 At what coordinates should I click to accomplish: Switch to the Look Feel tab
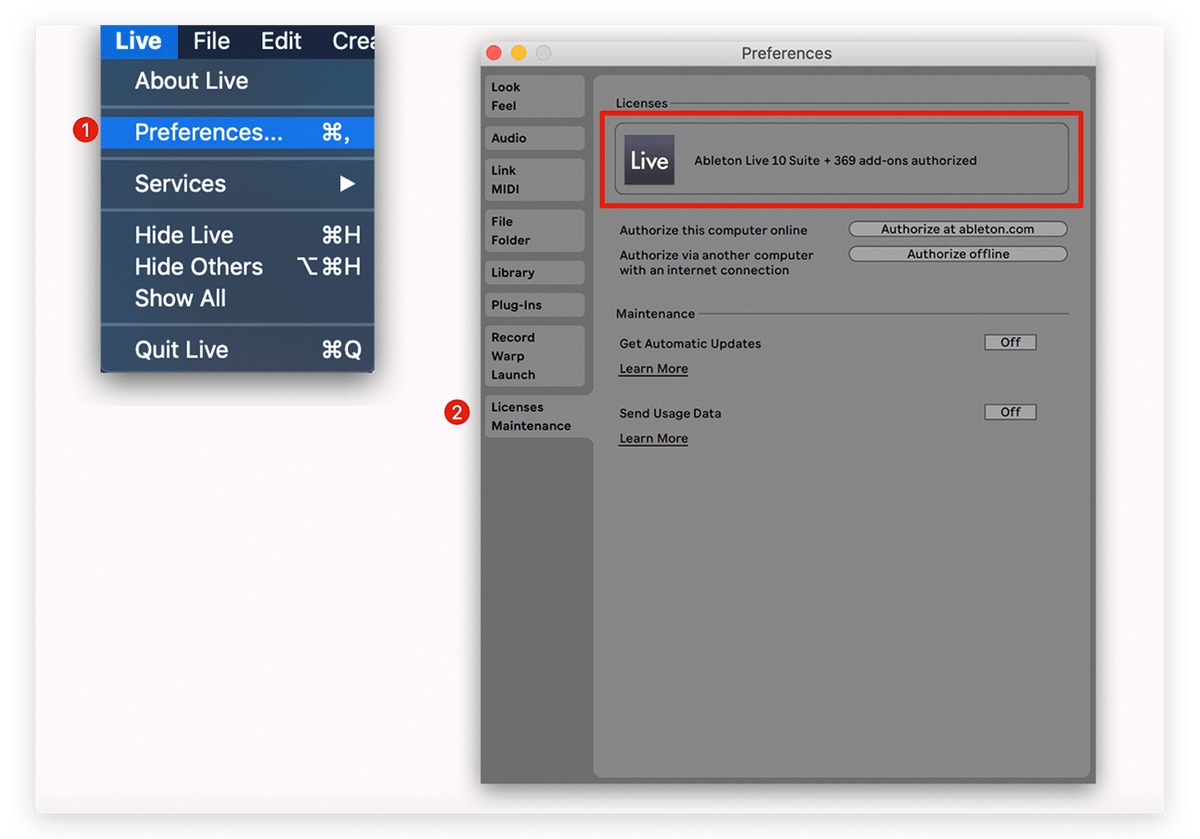click(x=535, y=96)
